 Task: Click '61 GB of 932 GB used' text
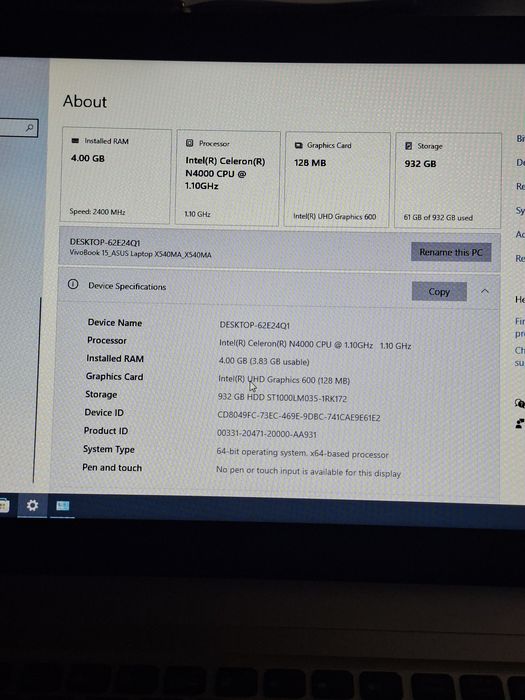pos(438,217)
